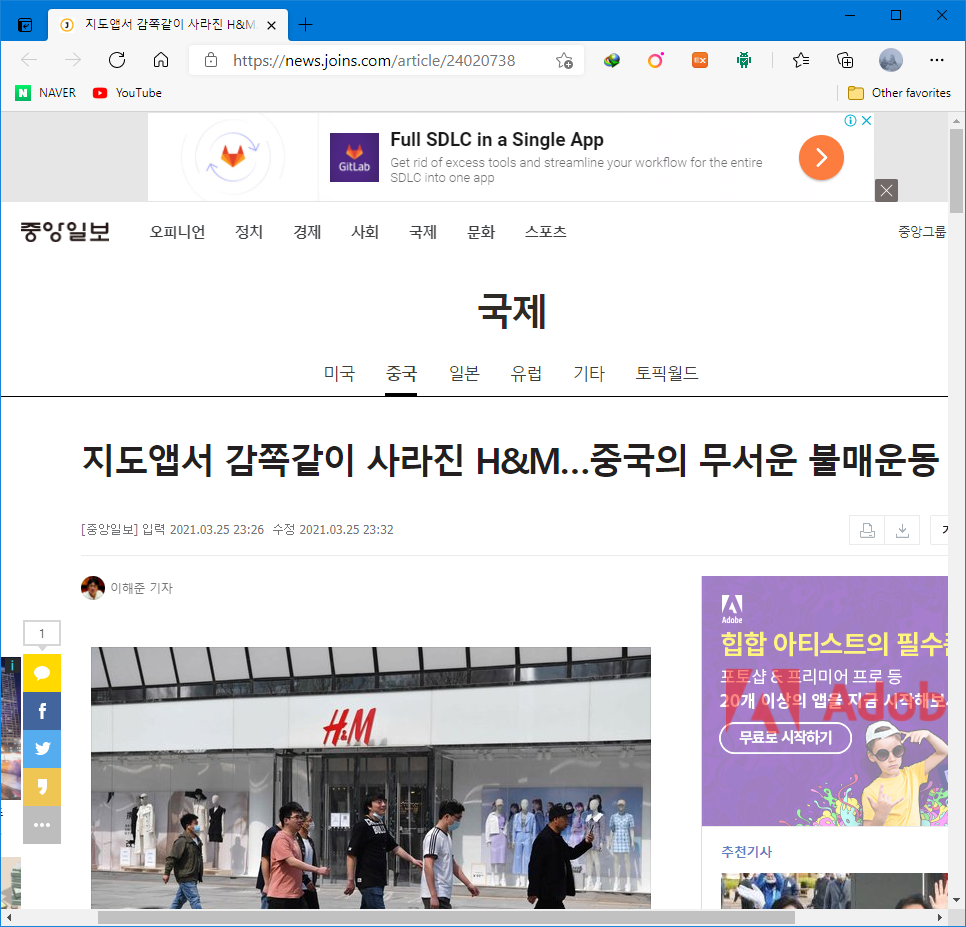
Task: Open browser Collections icon
Action: 845,60
